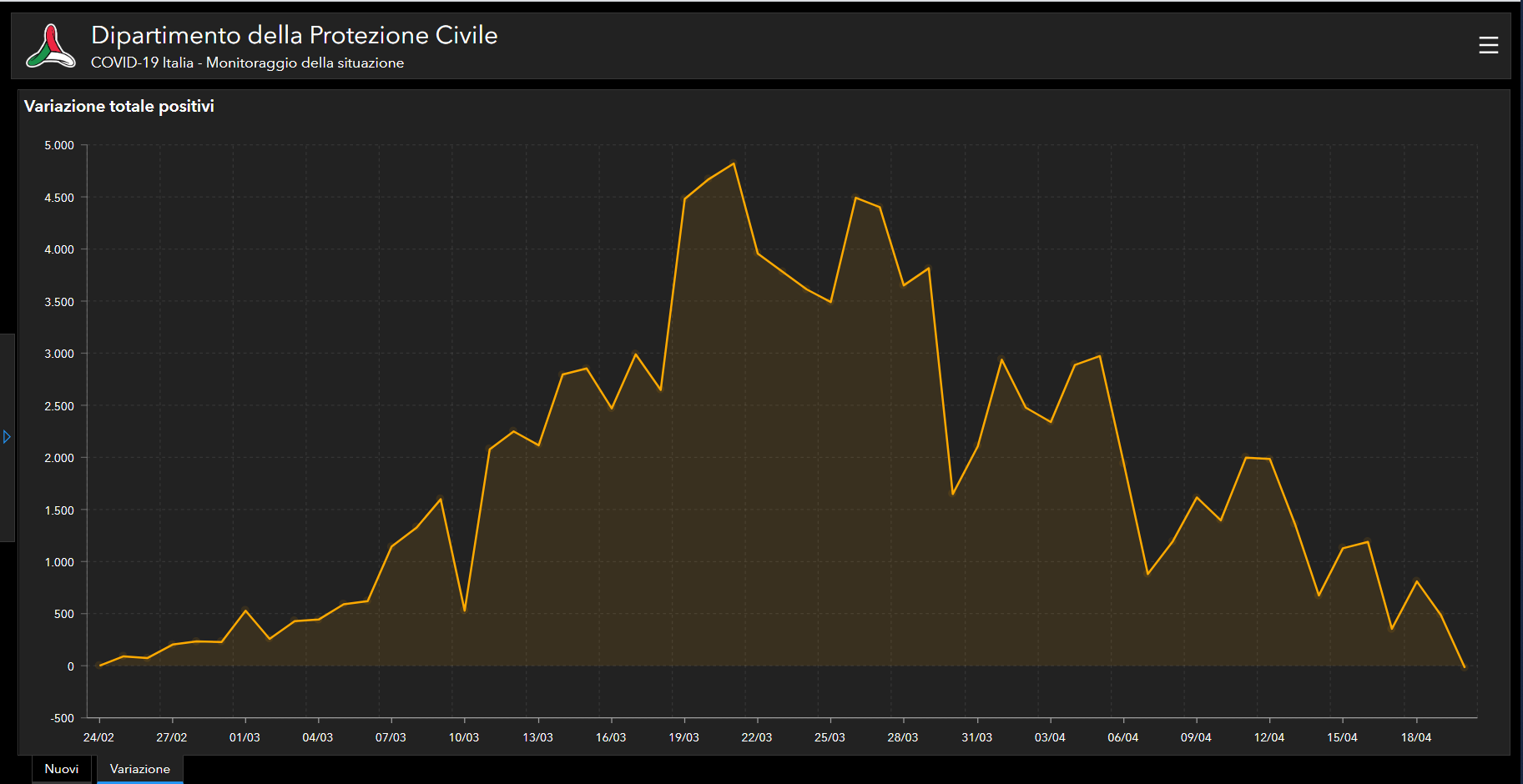
Task: Click the 04/03 date label
Action: pos(318,737)
